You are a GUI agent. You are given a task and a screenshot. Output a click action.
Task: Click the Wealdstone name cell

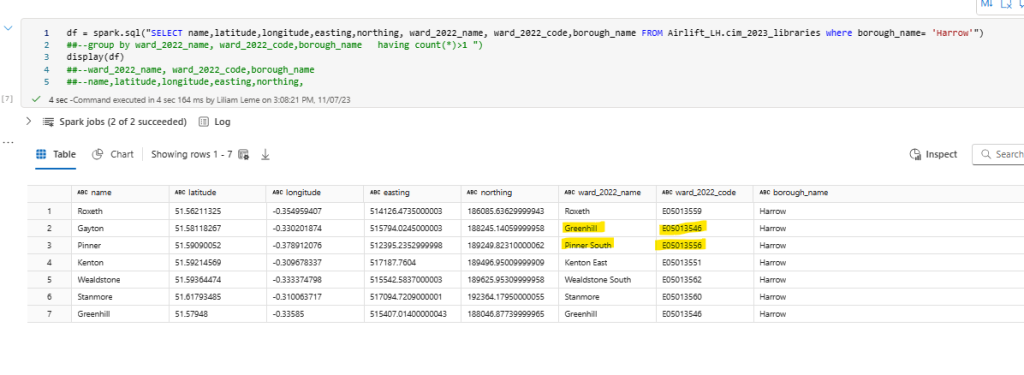tap(120, 280)
